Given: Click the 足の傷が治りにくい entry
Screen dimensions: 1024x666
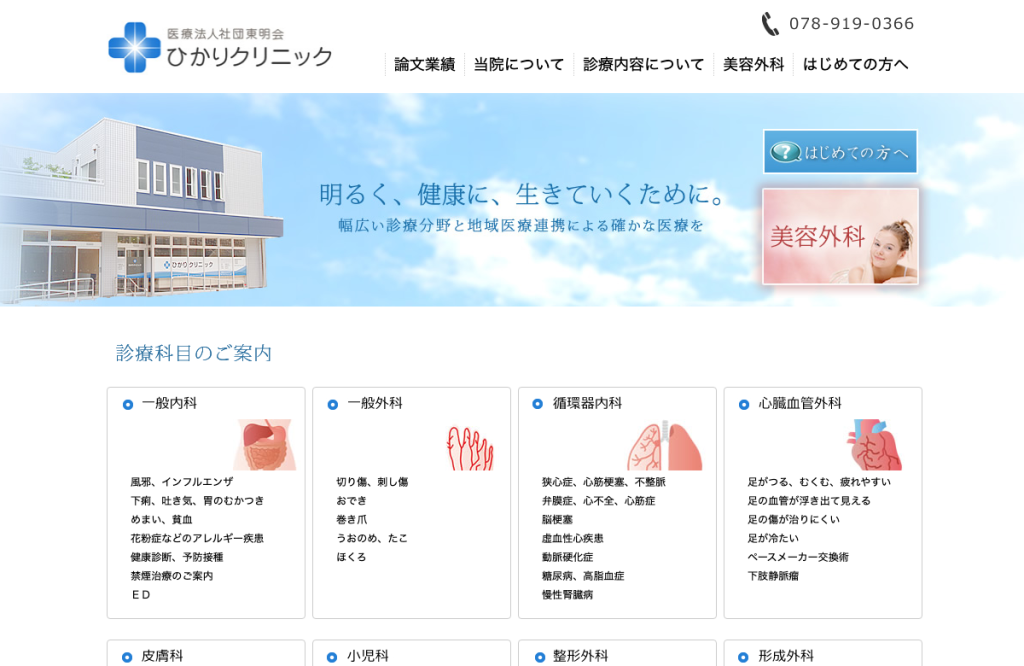Looking at the screenshot, I should [x=793, y=520].
